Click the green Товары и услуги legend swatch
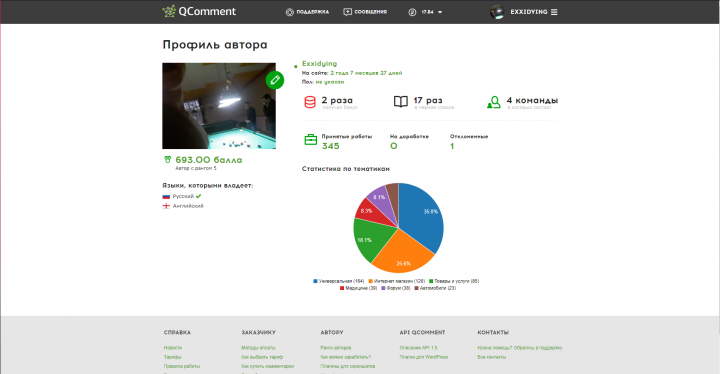Image resolution: width=720 pixels, height=374 pixels. coord(431,281)
